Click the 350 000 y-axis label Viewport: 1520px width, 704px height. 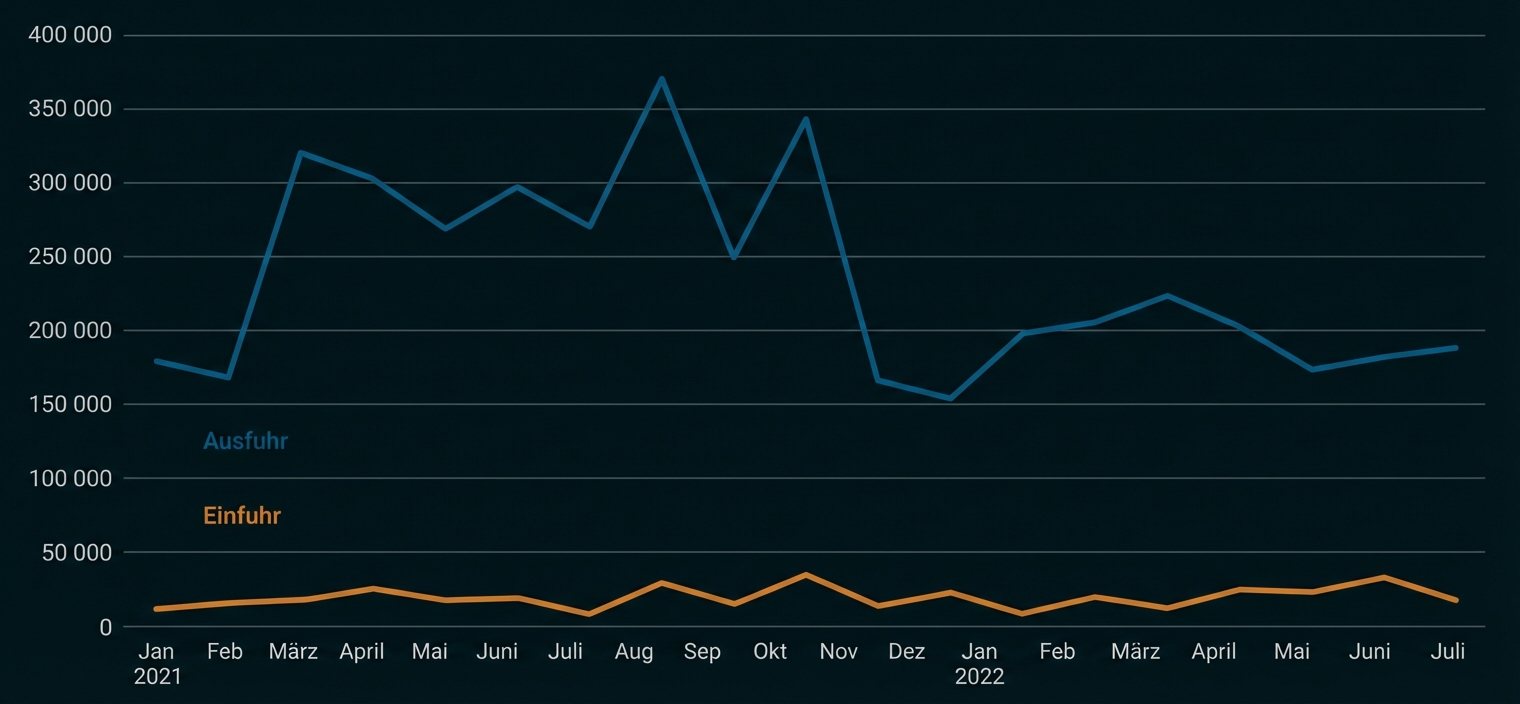click(70, 109)
